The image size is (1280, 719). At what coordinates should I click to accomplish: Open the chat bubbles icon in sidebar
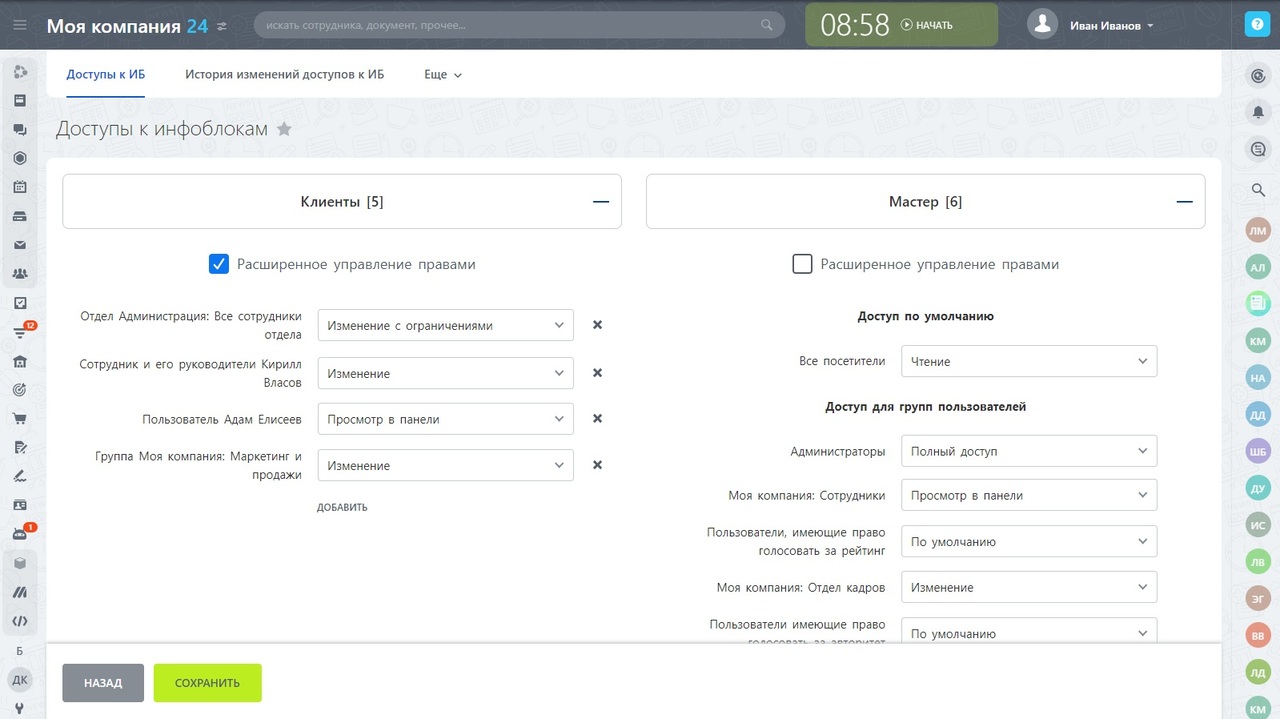click(x=20, y=129)
